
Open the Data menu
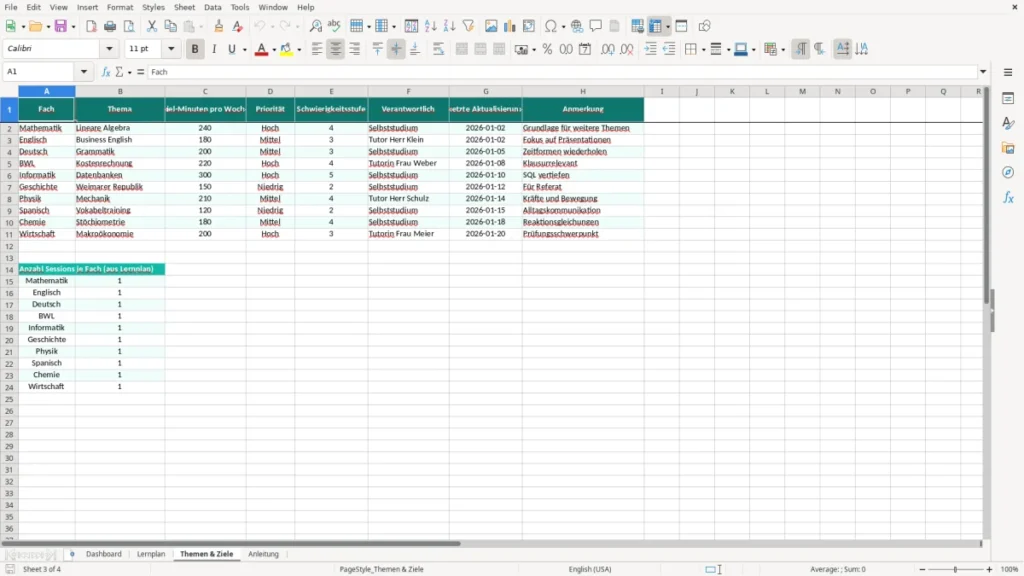point(213,7)
